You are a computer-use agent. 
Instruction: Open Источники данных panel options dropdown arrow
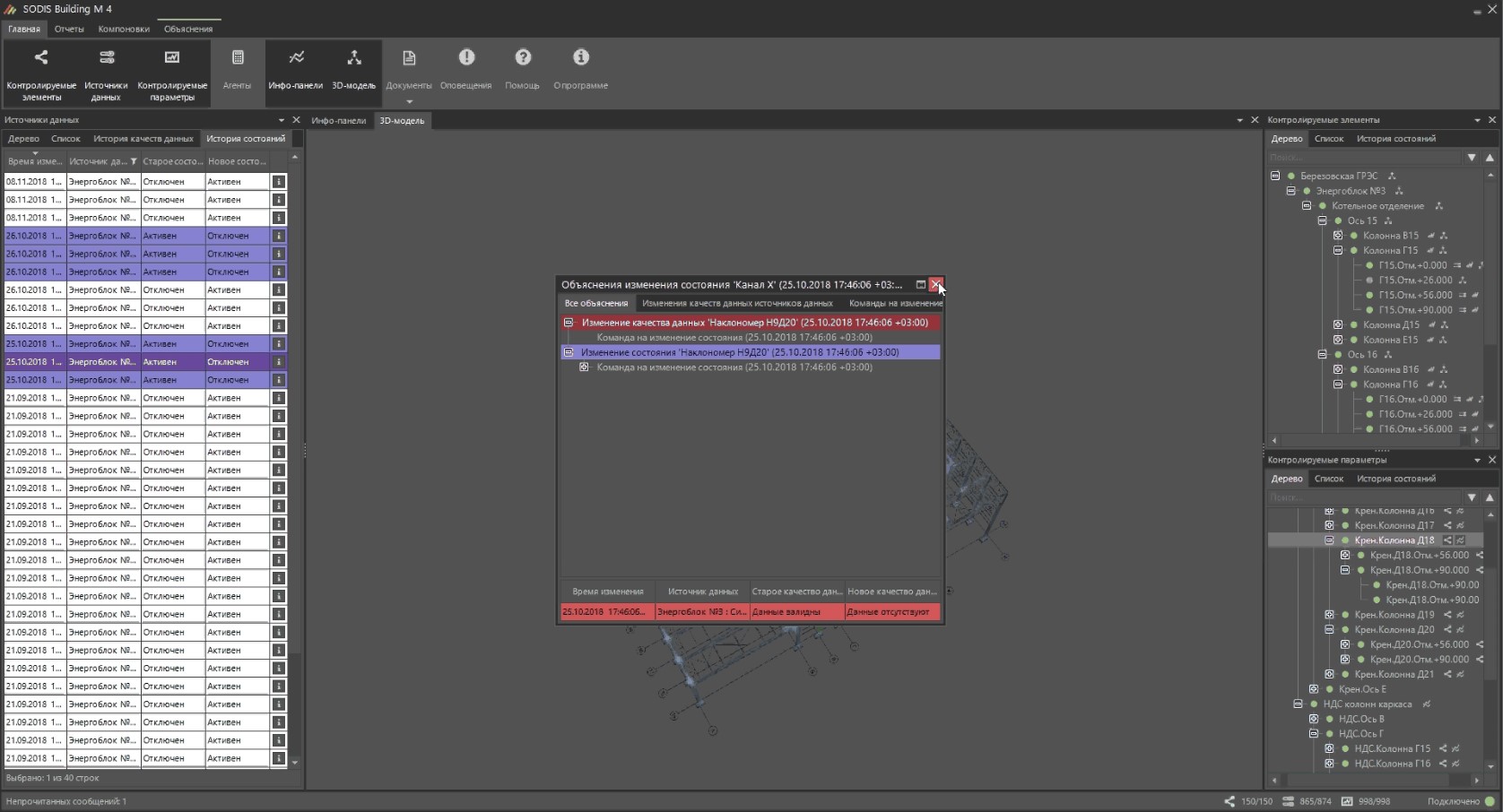pyautogui.click(x=282, y=120)
